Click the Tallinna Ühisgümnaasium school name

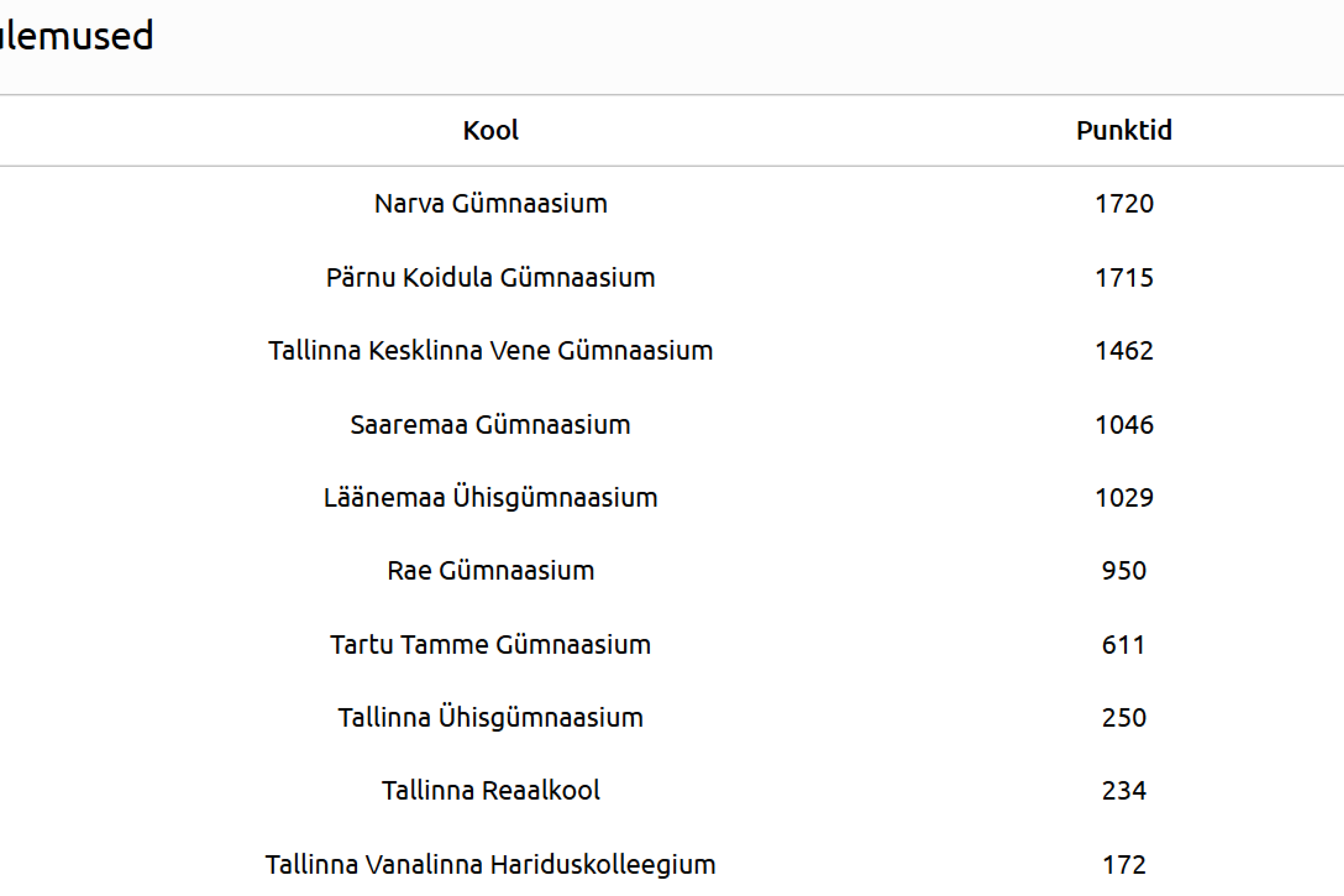tap(490, 718)
